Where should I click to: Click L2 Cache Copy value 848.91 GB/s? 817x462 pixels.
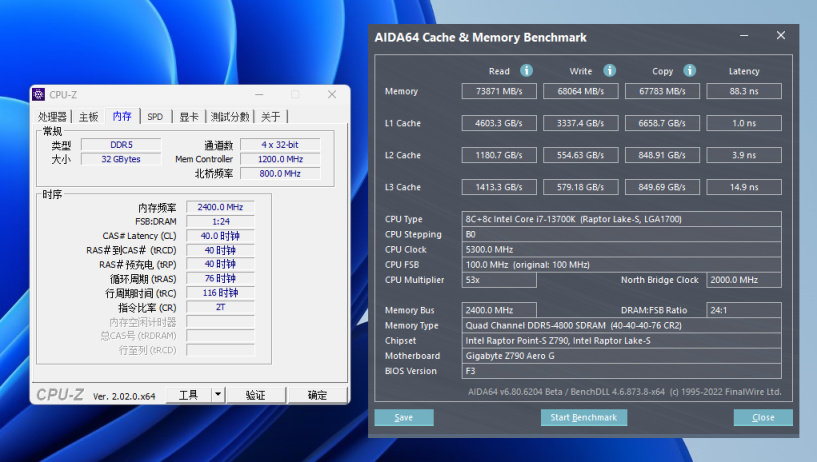point(662,155)
